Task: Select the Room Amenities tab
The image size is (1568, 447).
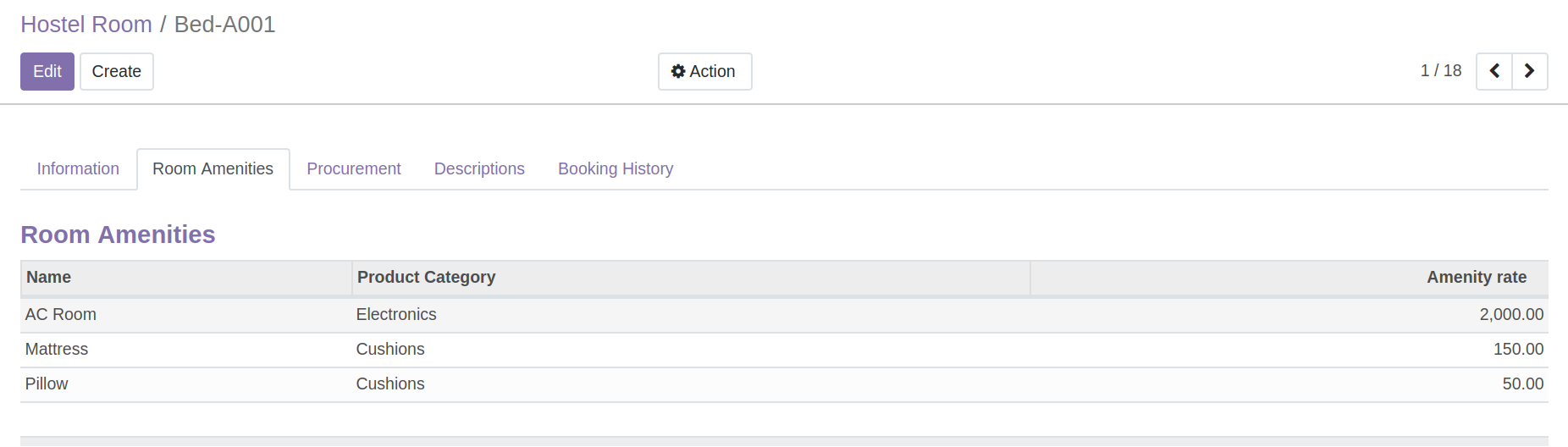Action: [x=213, y=168]
